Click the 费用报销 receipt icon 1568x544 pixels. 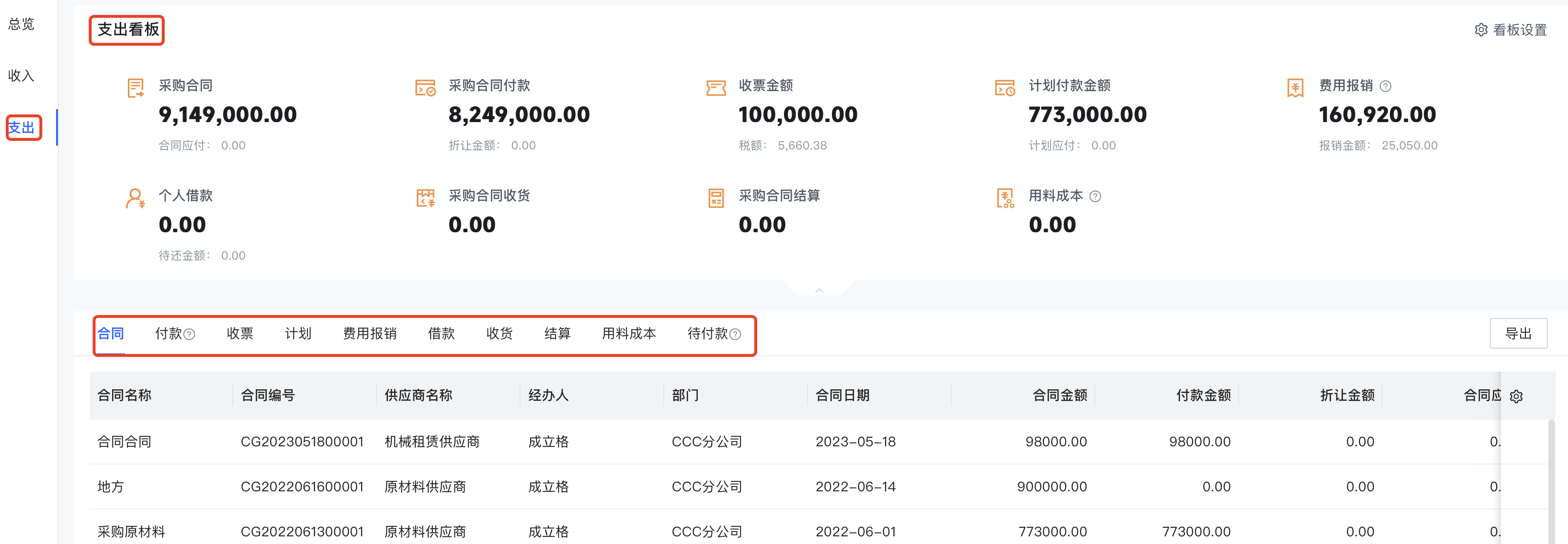coord(1295,88)
